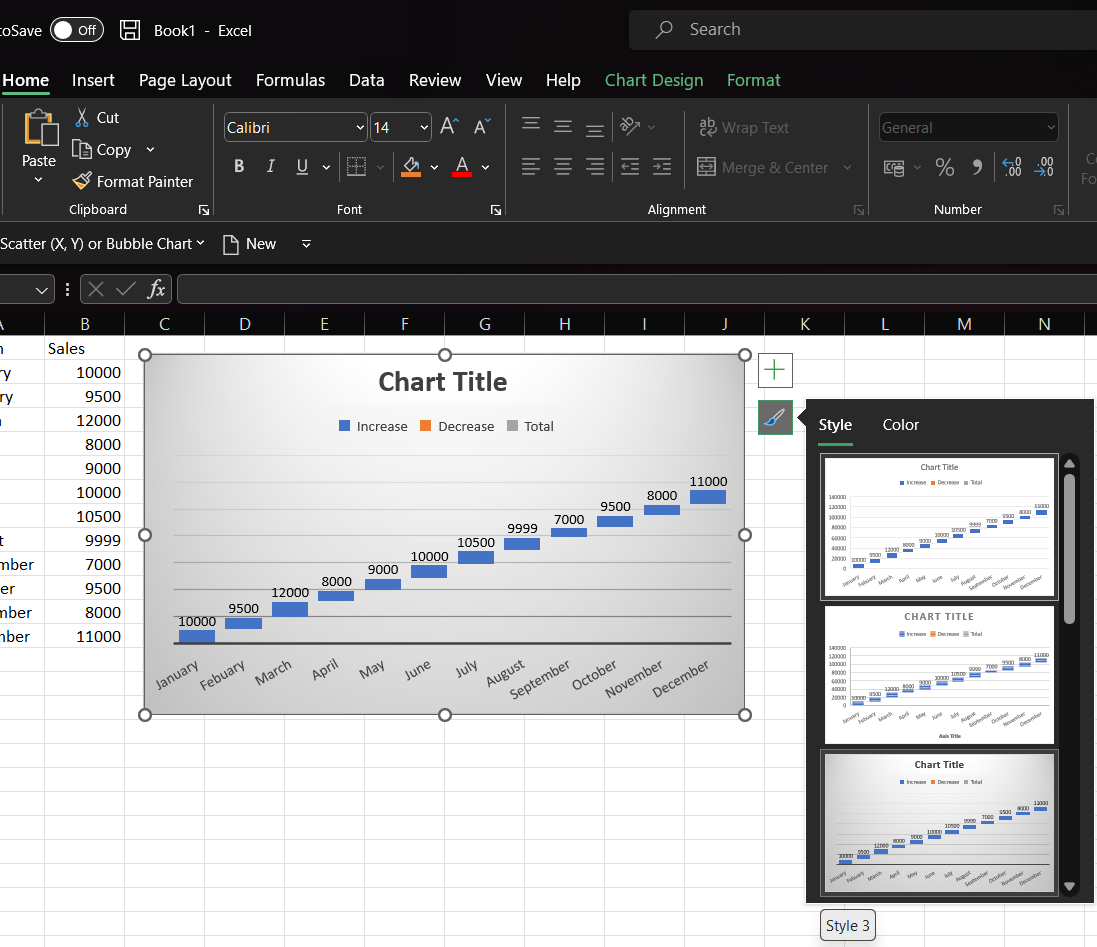Toggle the AutoSave switch
This screenshot has width=1097, height=947.
pos(76,30)
